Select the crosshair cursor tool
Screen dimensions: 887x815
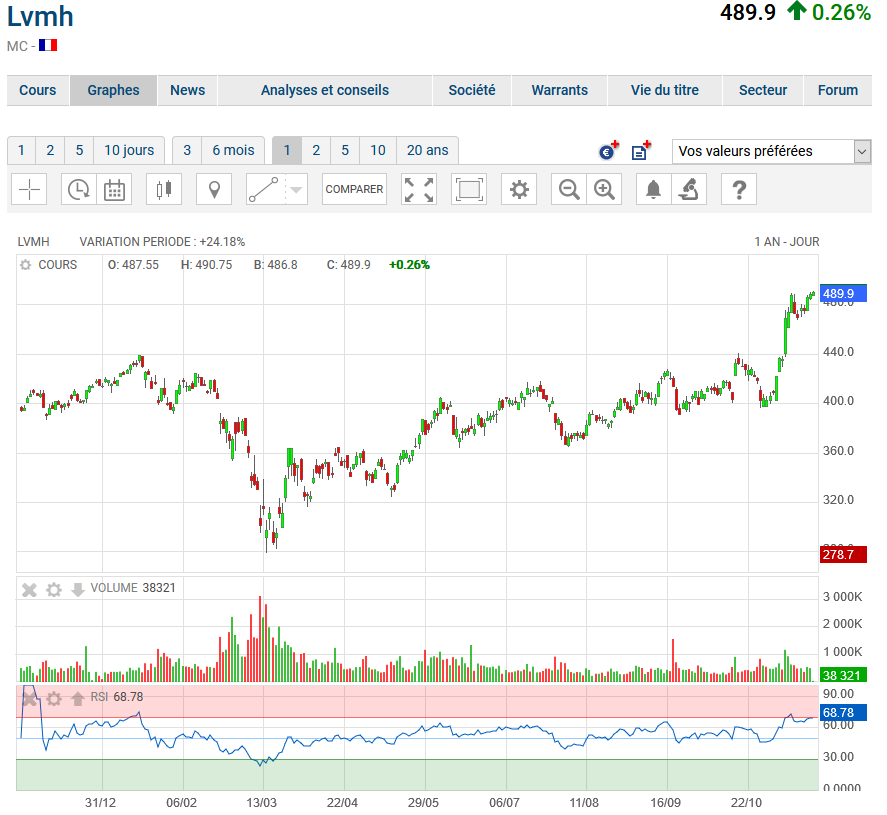click(x=30, y=189)
